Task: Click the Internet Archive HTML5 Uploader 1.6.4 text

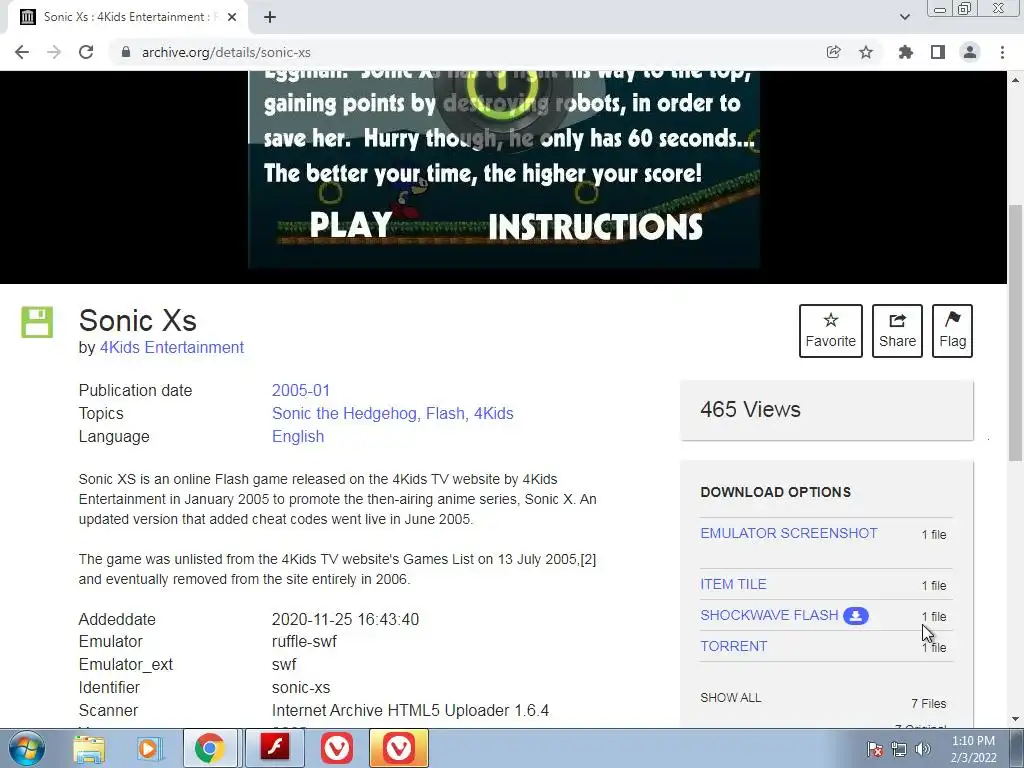Action: pyautogui.click(x=410, y=711)
